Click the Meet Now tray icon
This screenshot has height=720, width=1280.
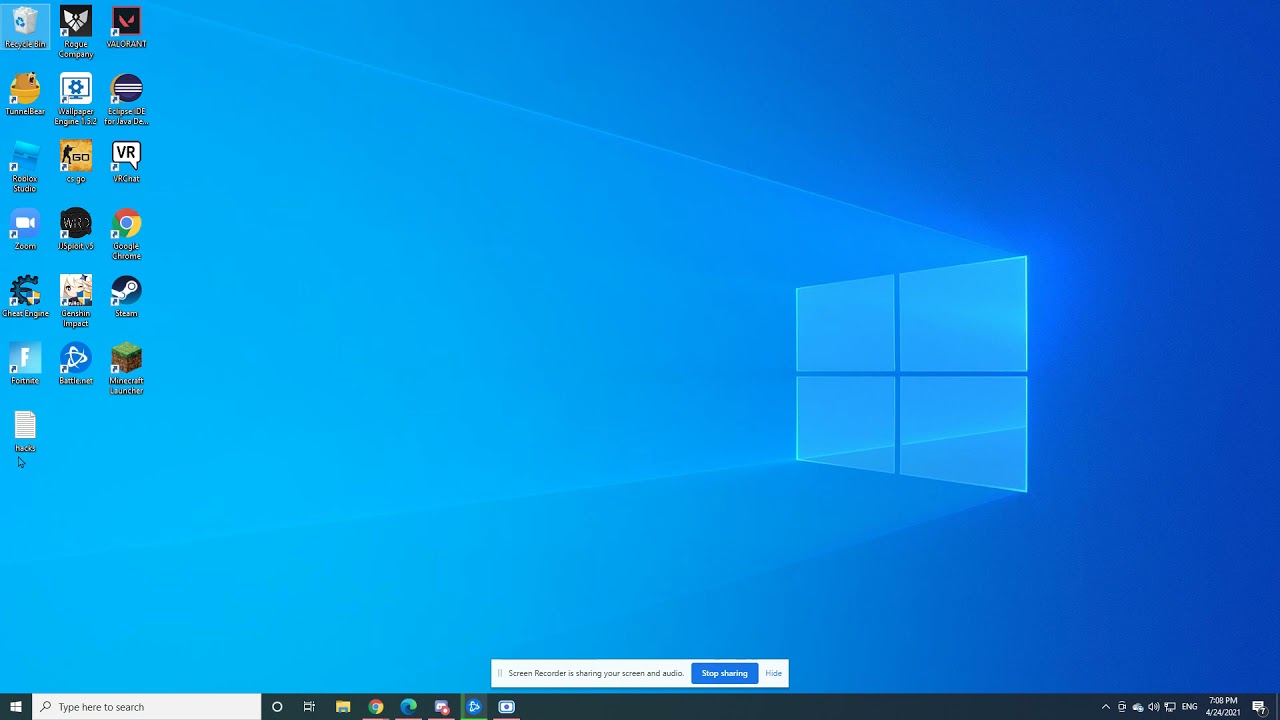[x=1122, y=707]
